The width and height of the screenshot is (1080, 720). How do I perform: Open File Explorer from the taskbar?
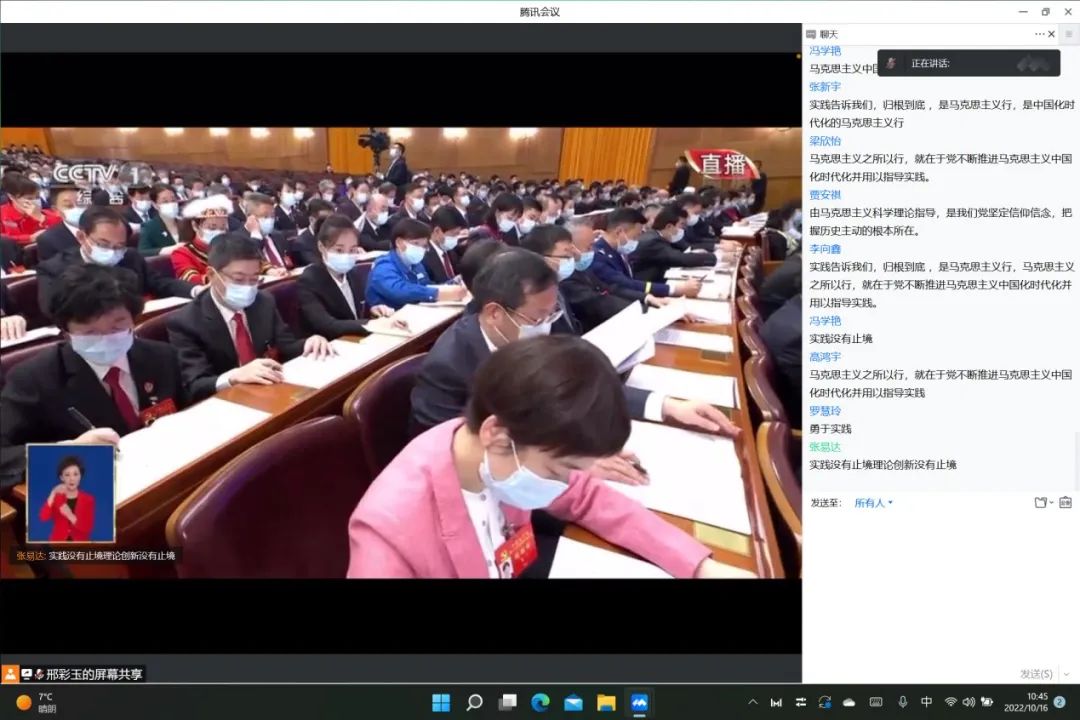tap(606, 702)
